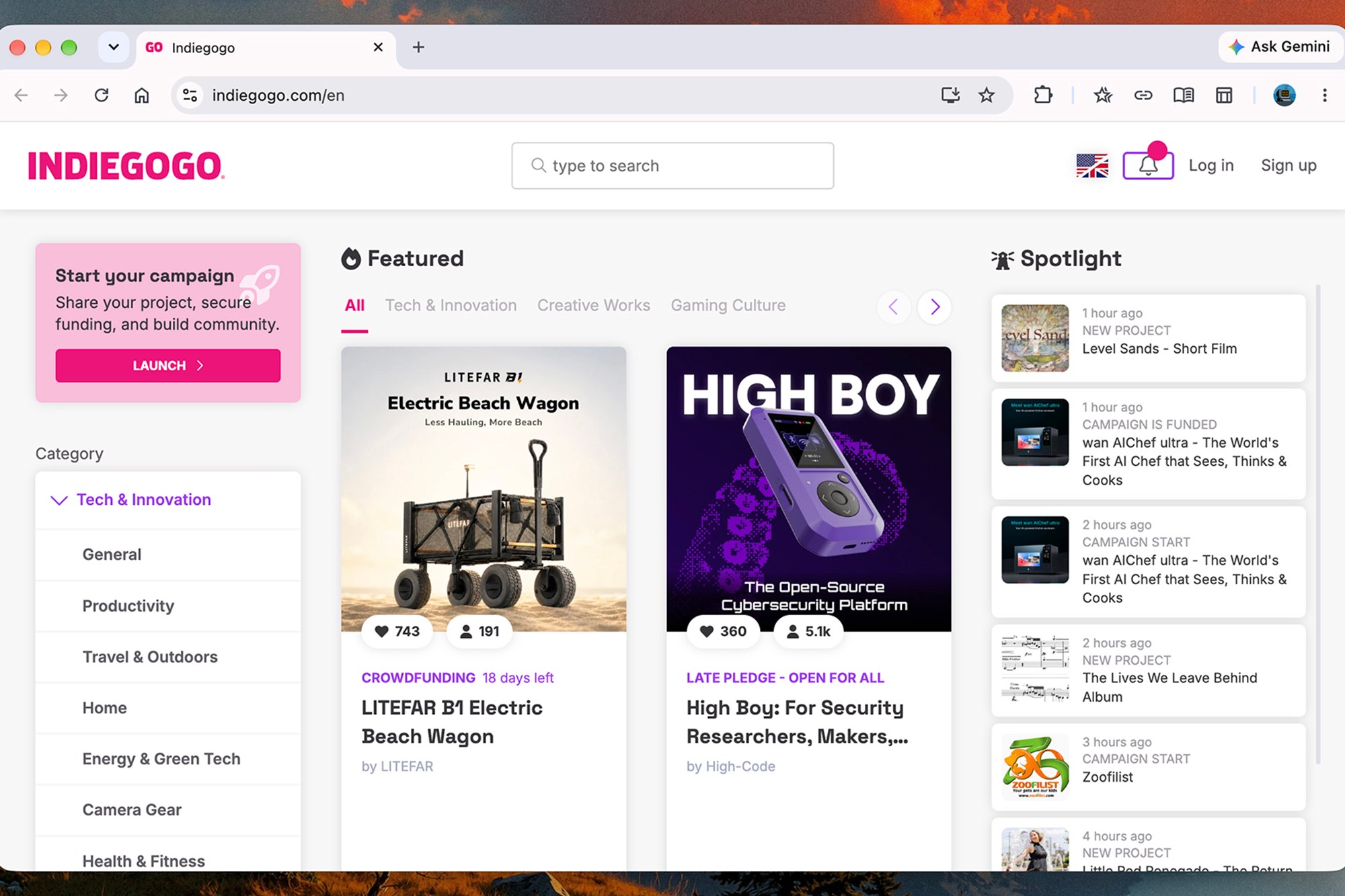The width and height of the screenshot is (1345, 896).
Task: Click the Spotlight panel scrollbar
Action: (x=1318, y=524)
